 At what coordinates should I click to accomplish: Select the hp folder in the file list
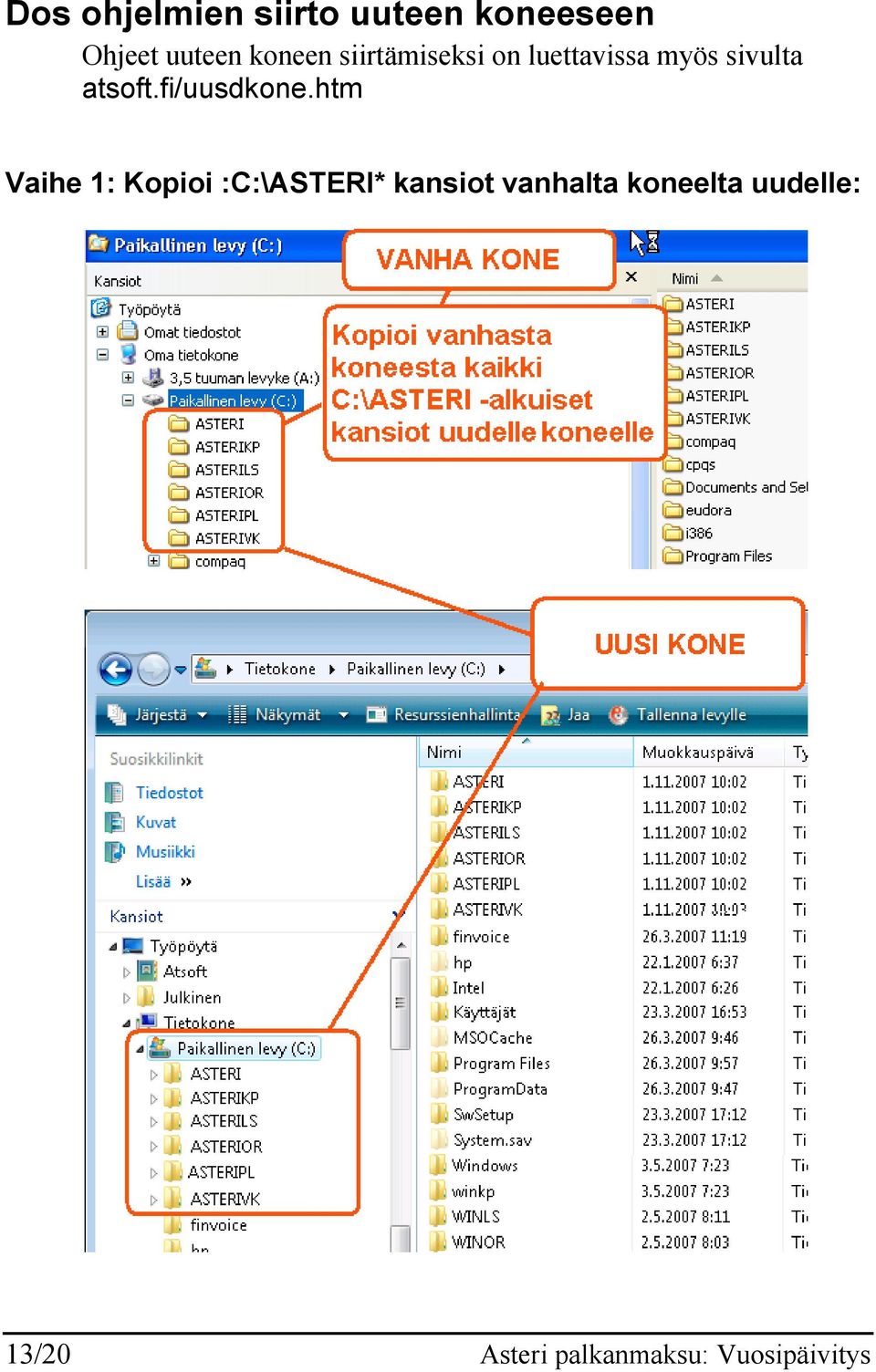pyautogui.click(x=462, y=962)
